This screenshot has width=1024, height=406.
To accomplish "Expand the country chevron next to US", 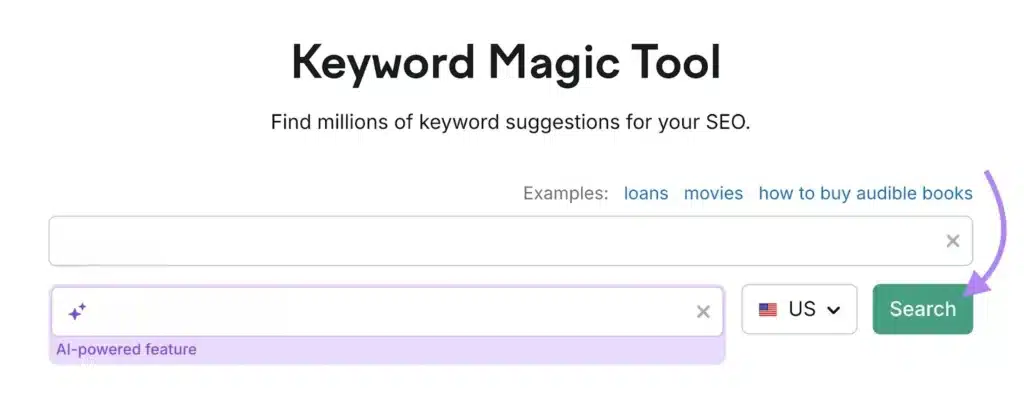I will [833, 310].
